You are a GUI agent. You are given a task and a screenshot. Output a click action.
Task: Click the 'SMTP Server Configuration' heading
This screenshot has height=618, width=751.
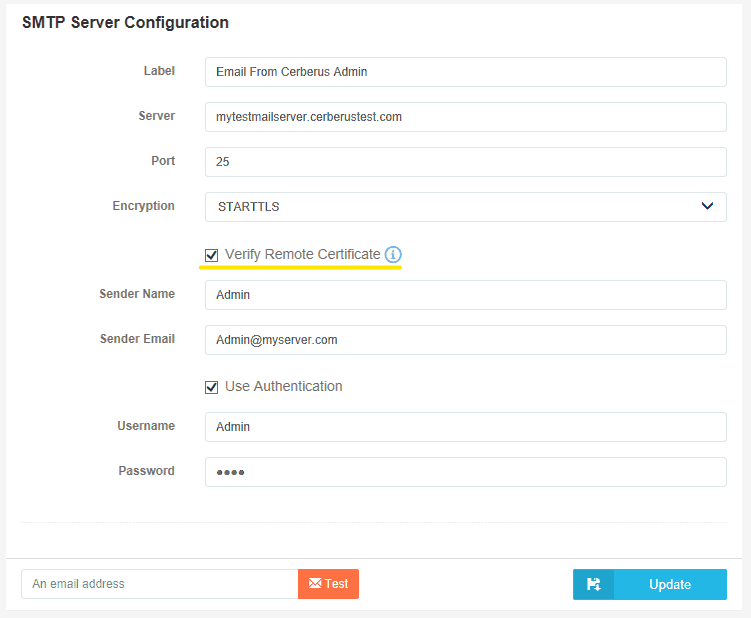[x=125, y=23]
